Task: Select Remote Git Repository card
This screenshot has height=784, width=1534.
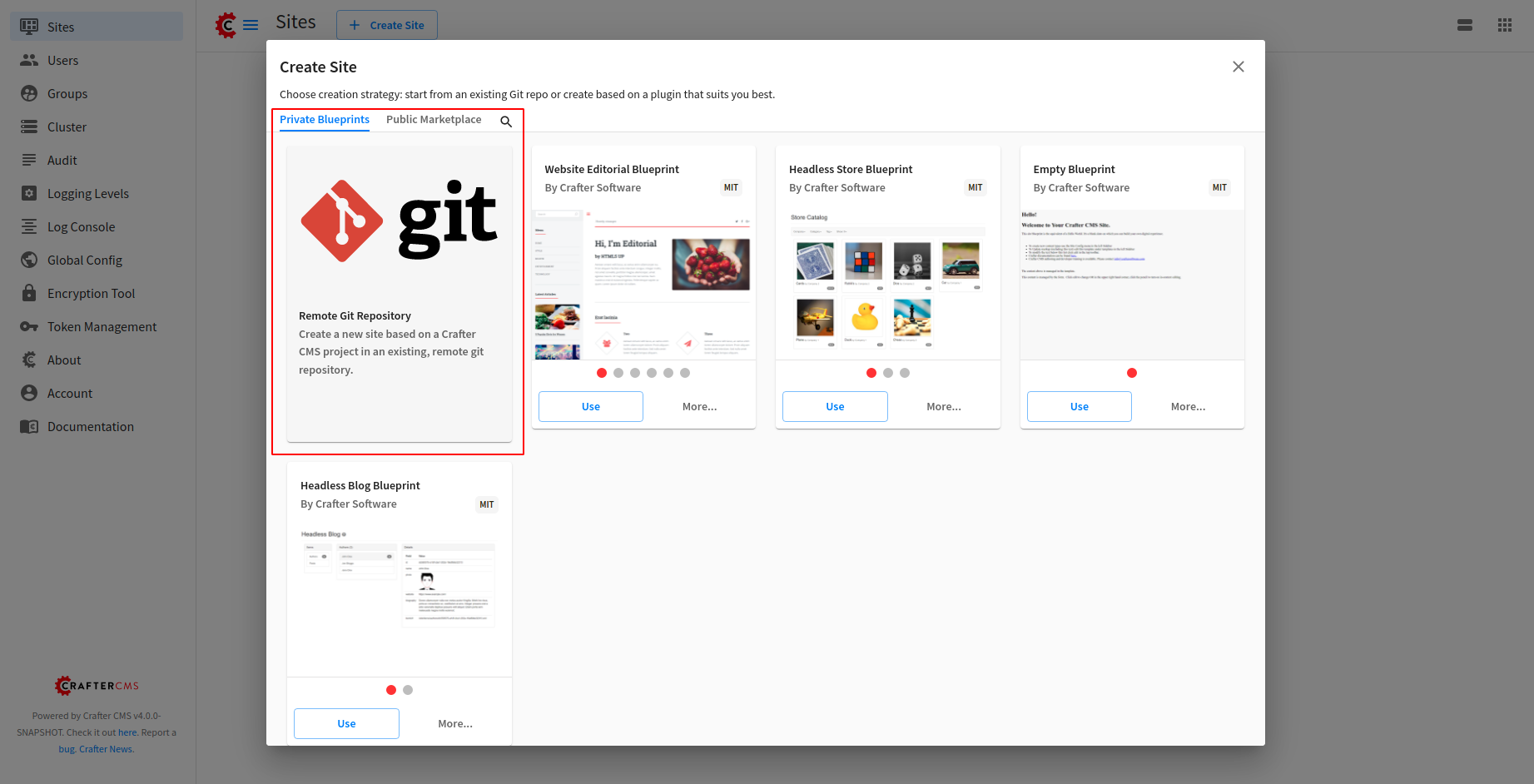Action: [x=399, y=294]
